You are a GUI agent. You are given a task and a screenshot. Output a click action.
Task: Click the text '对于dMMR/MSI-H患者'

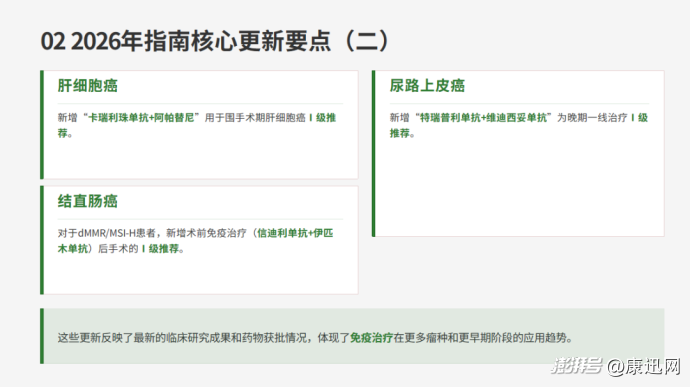coord(106,233)
